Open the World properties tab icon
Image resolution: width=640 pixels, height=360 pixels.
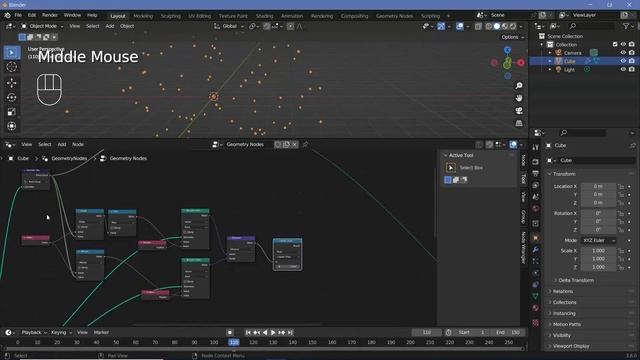click(536, 209)
